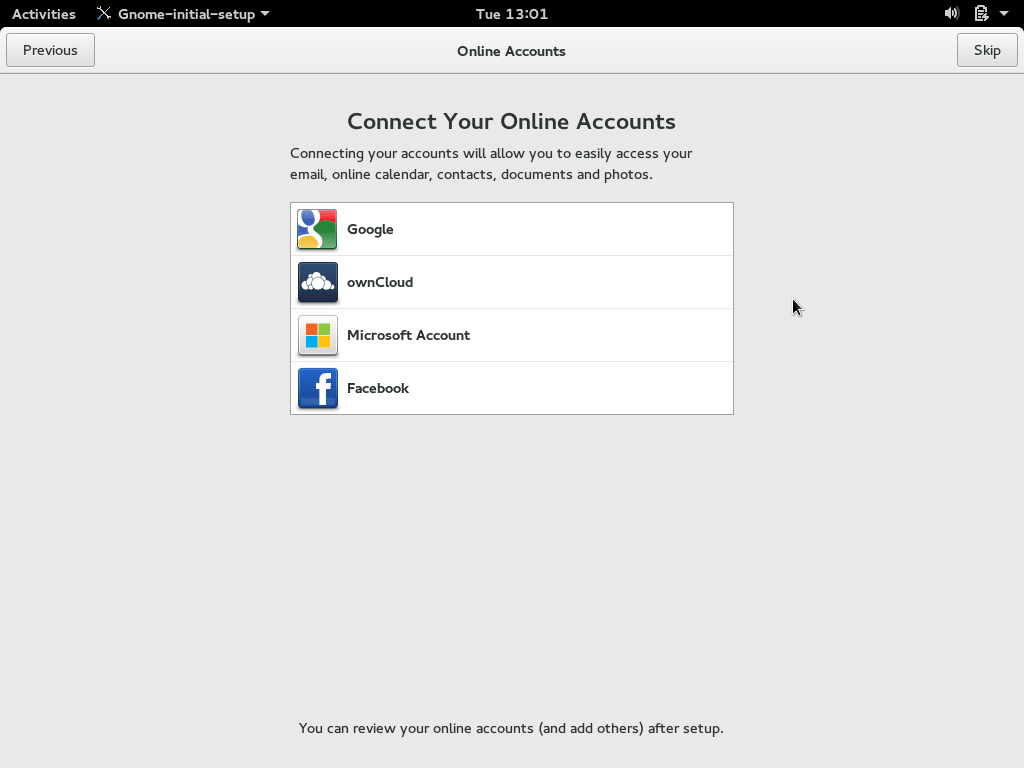
Task: Click the ownCloud cloud icon
Action: (x=317, y=282)
